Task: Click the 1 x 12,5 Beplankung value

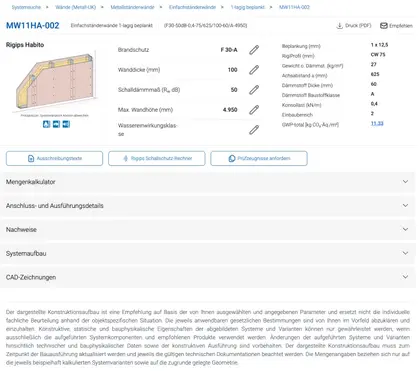Action: pos(379,45)
